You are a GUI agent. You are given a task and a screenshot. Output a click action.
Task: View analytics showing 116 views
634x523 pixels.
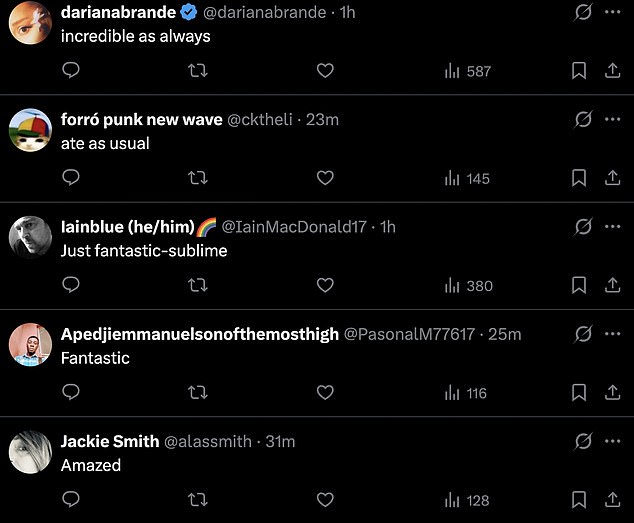465,393
